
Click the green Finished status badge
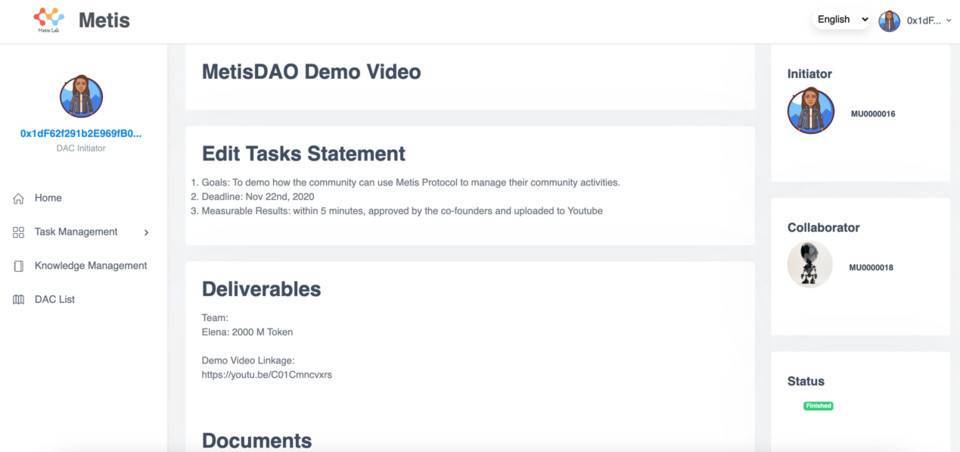pos(819,405)
